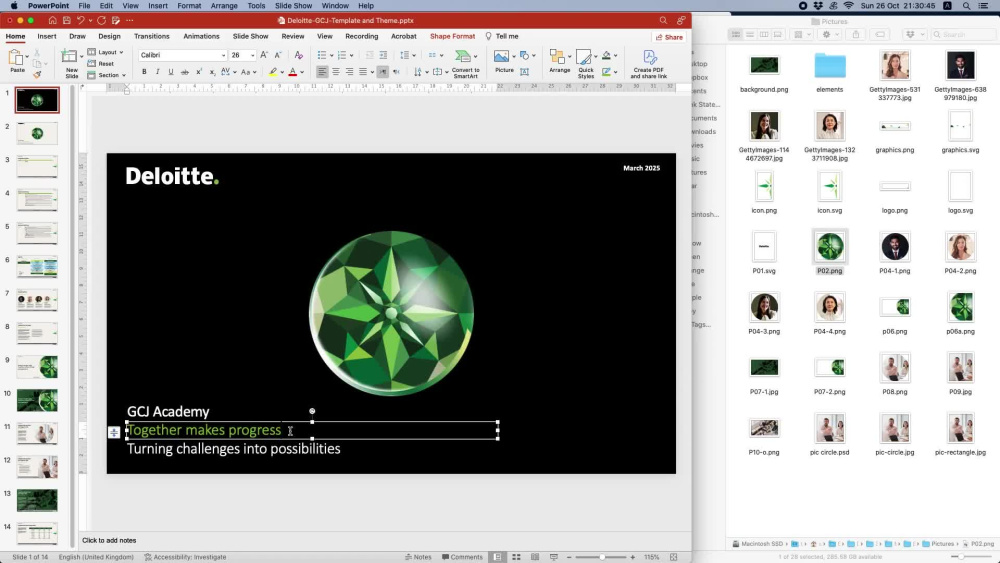Start Slide Show from status bar
1000x563 pixels.
coord(554,557)
